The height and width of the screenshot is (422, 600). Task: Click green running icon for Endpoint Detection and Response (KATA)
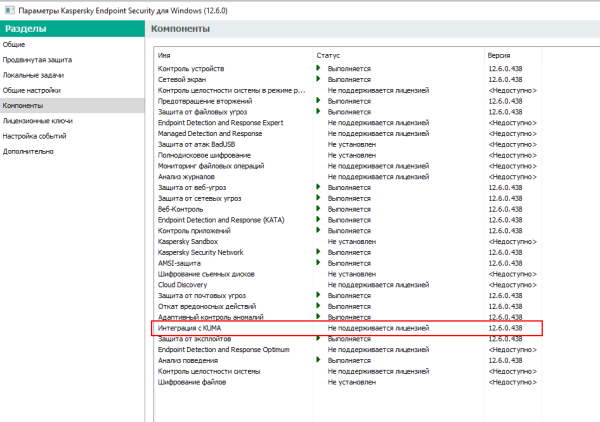318,220
